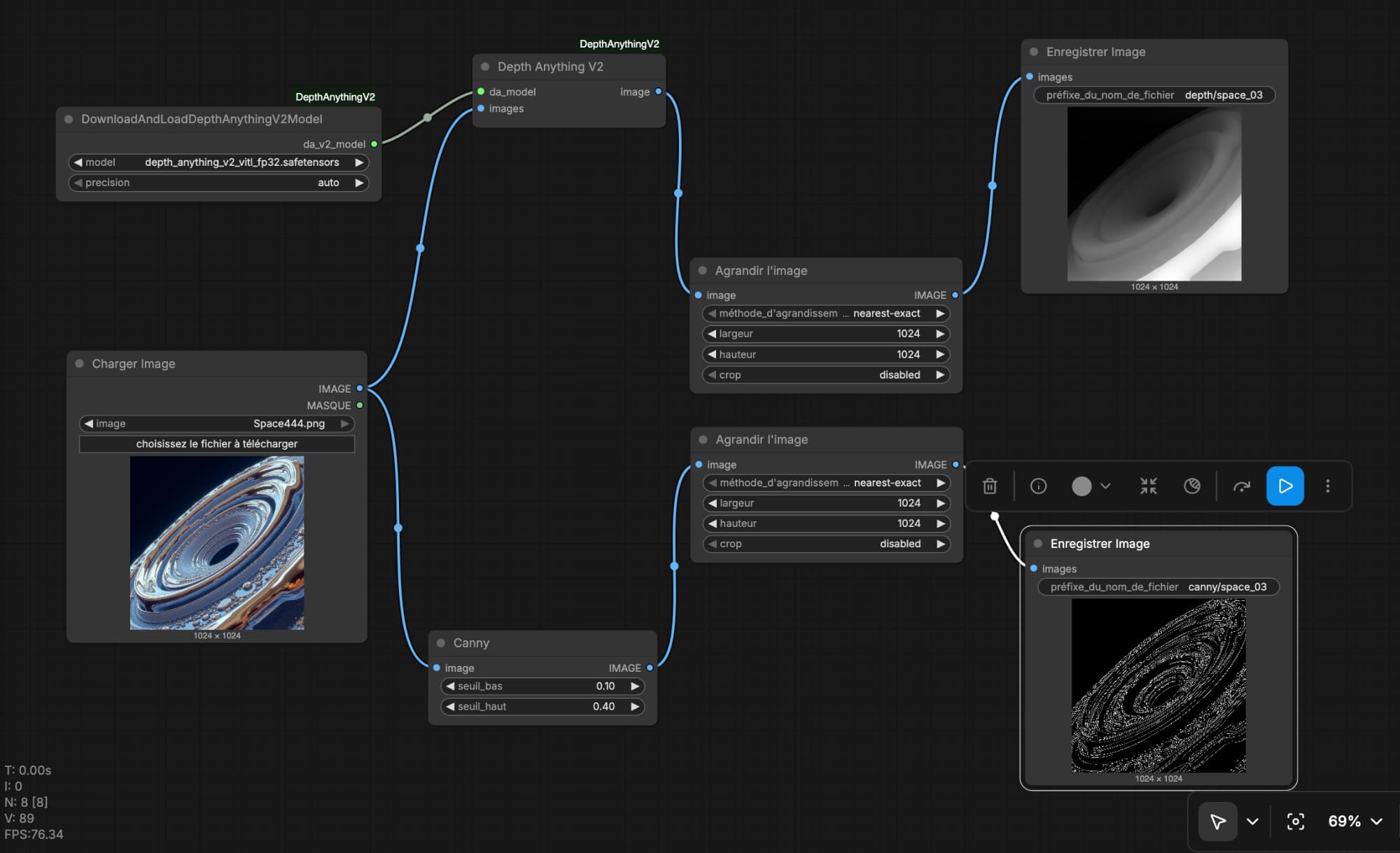
Task: Select the cursor pointer mode tool
Action: 1217,821
